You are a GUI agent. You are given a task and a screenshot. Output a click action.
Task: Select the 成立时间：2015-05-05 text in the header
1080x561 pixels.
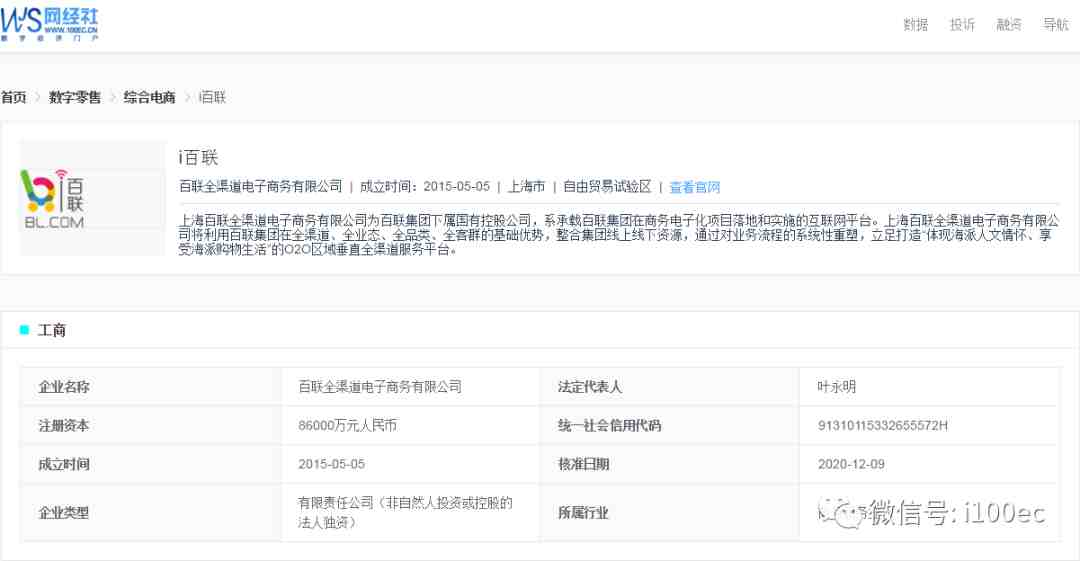pyautogui.click(x=425, y=187)
